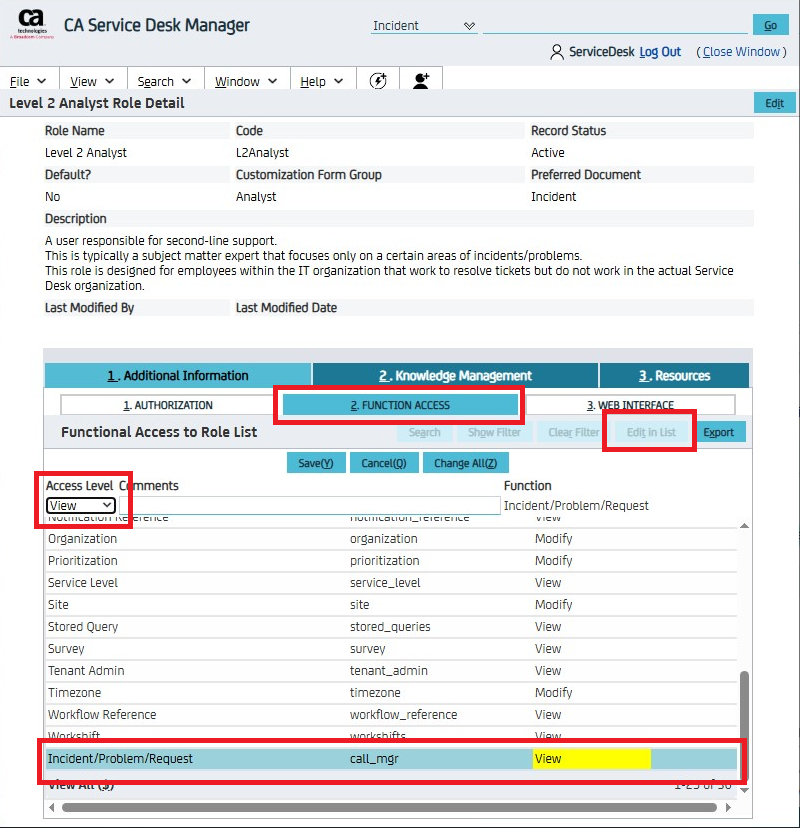Screen dimensions: 800x828
Task: Click the vertical scrollbar down arrow
Action: pyautogui.click(x=744, y=790)
